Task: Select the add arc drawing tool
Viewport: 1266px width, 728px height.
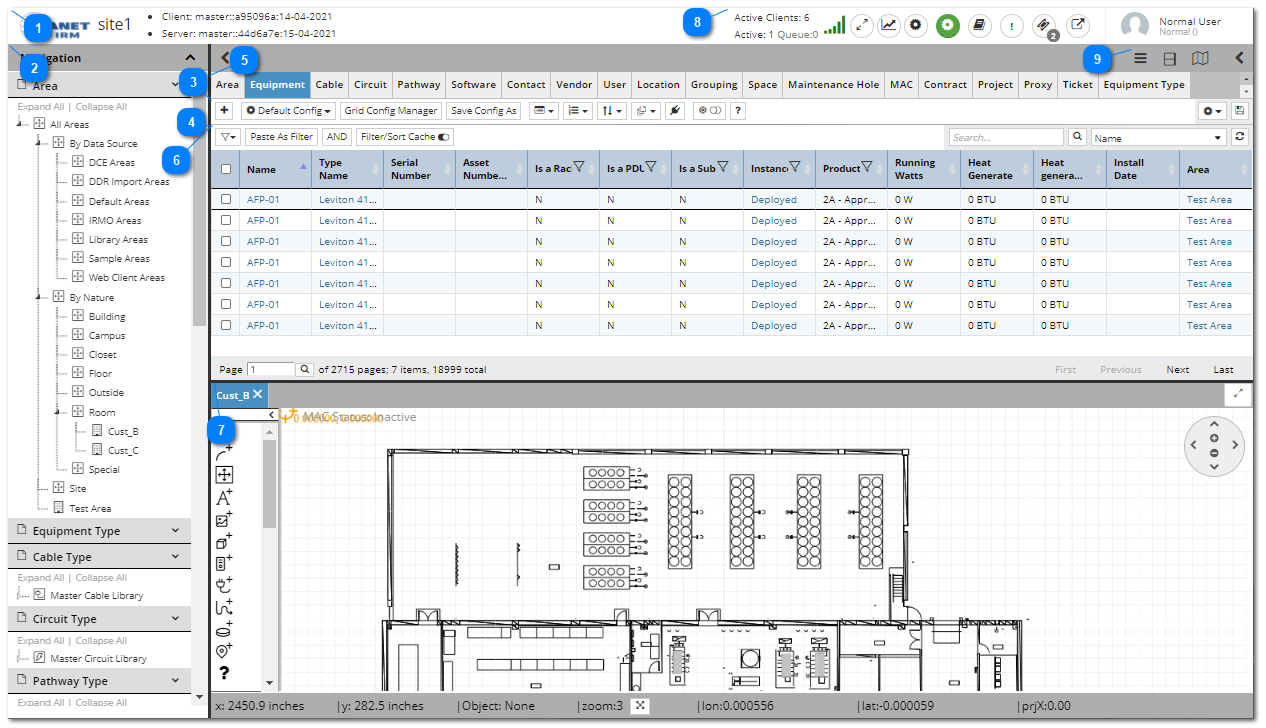Action: 224,453
